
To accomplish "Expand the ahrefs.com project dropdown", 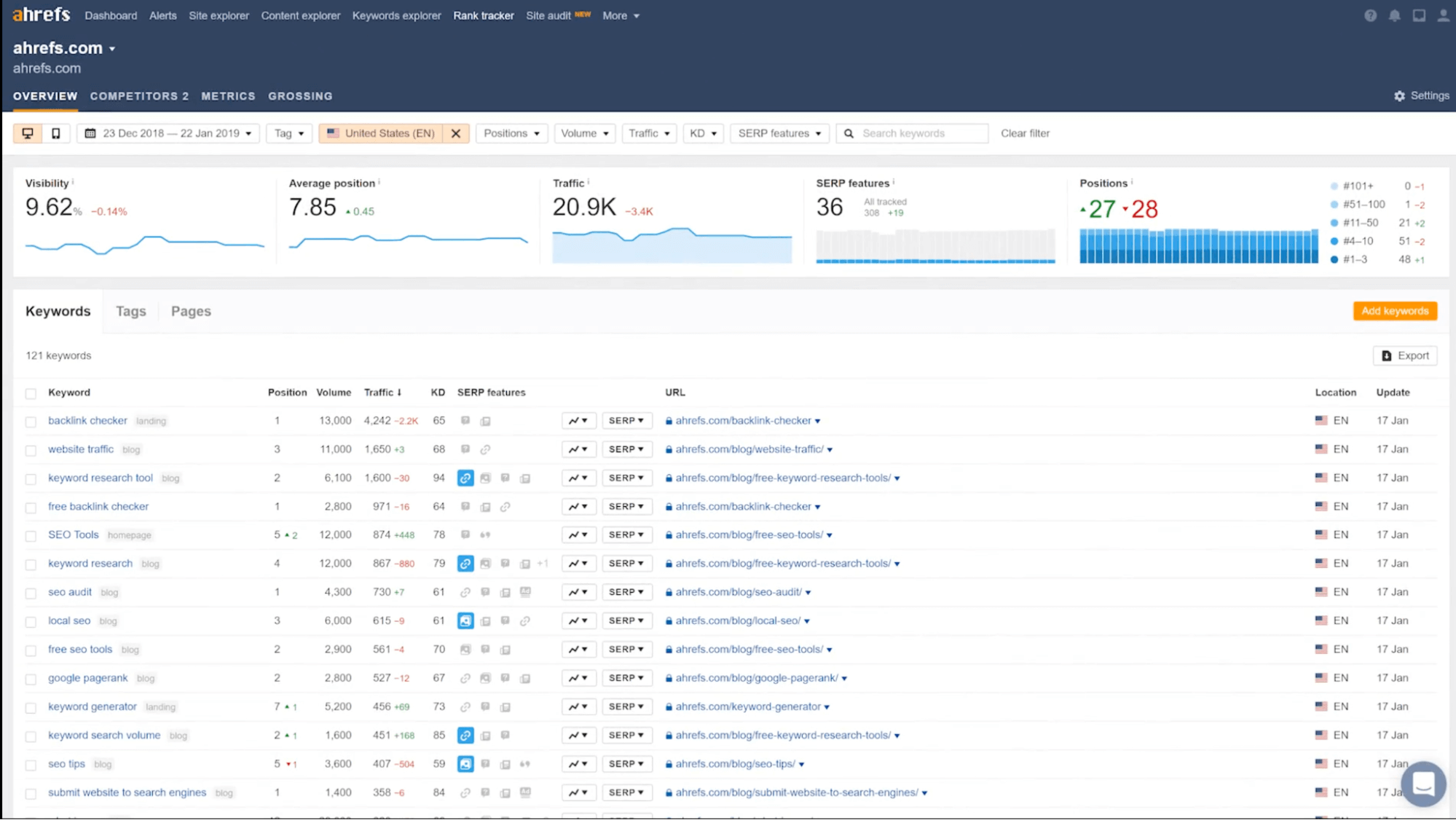I will (x=112, y=49).
